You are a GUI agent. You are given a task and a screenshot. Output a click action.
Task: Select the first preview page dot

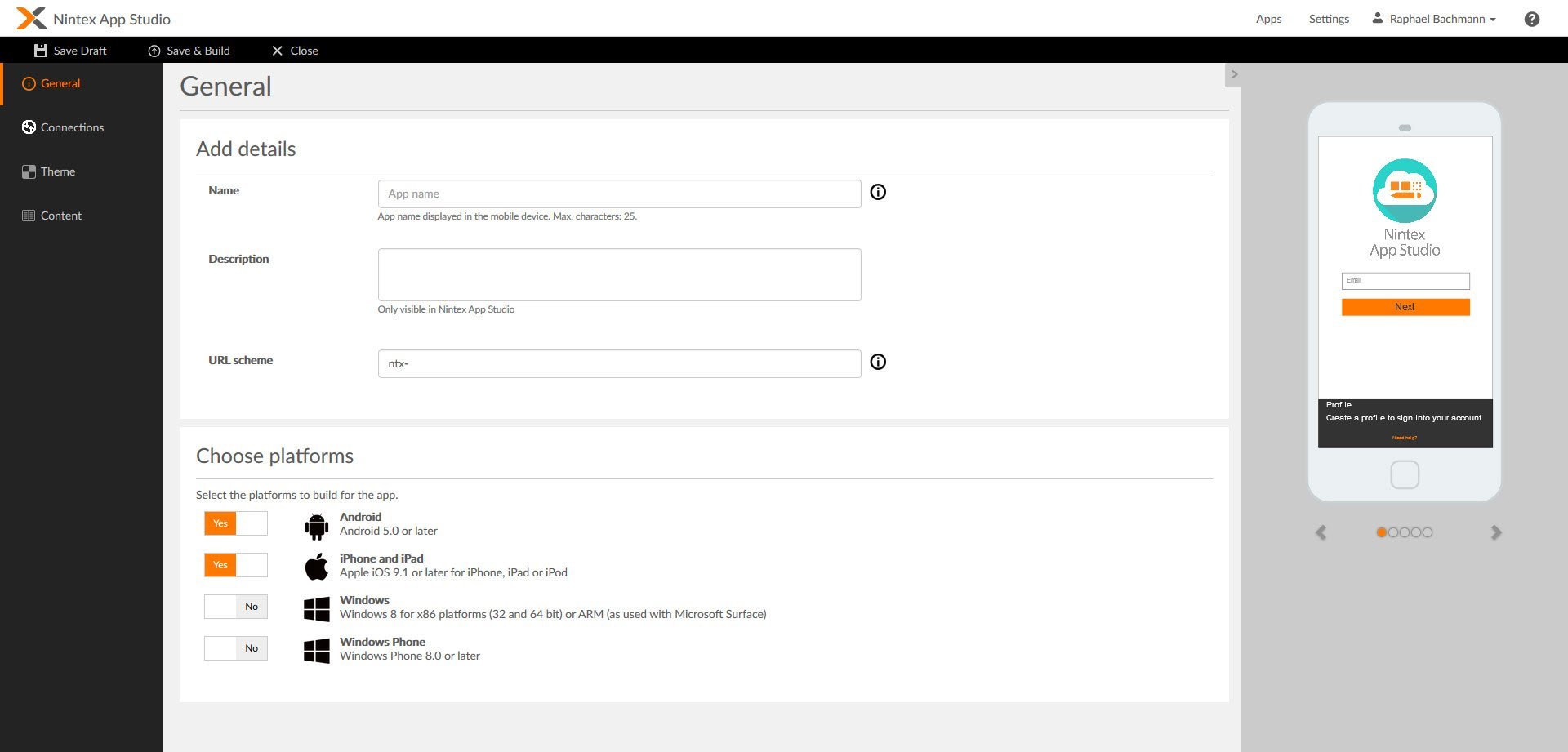click(x=1382, y=532)
